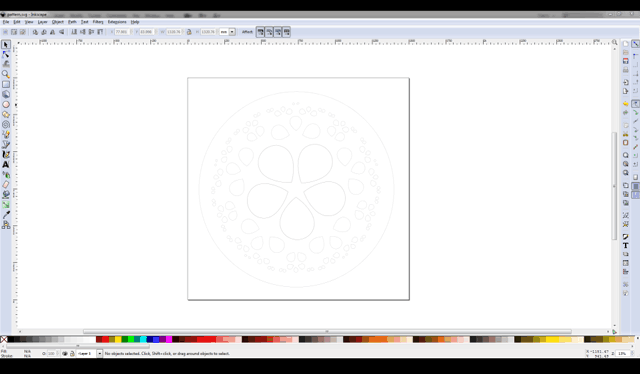
Task: Click ruler-corner zoom magnifier icon
Action: click(615, 42)
